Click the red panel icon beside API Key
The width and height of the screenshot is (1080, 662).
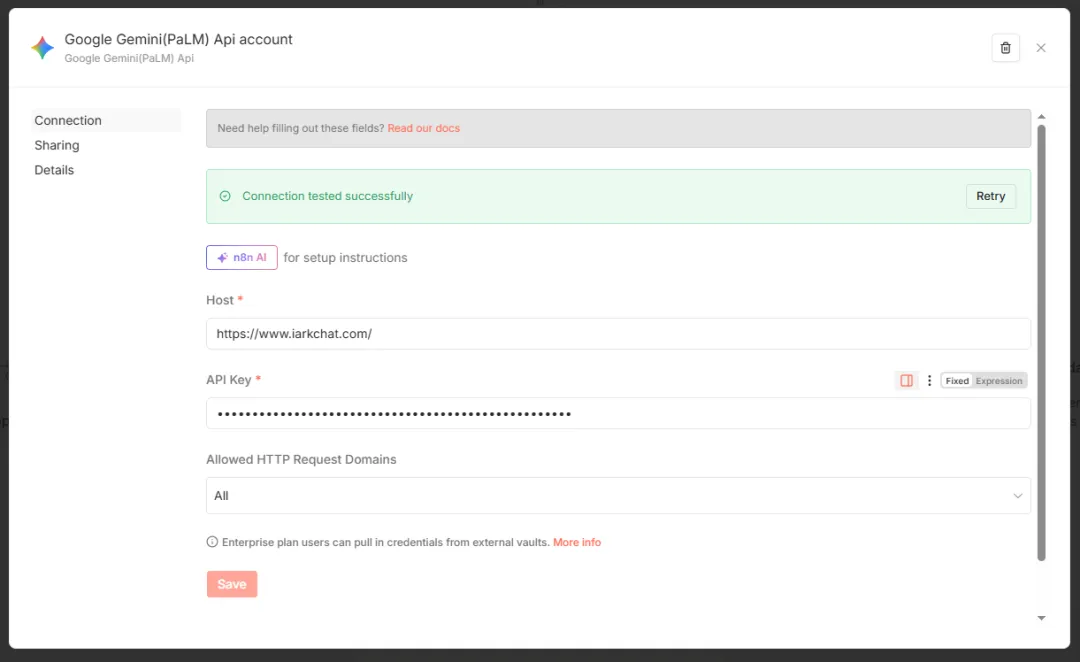pyautogui.click(x=906, y=380)
